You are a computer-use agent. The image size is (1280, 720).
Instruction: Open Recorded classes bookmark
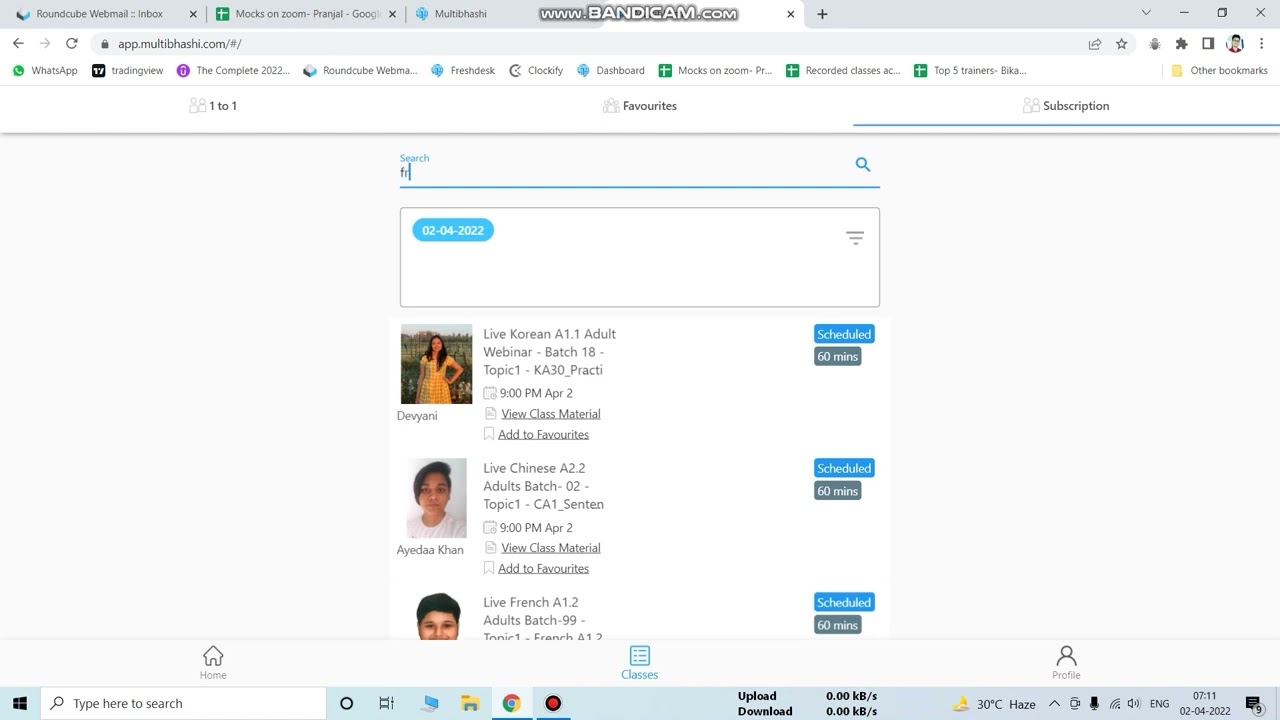[843, 71]
